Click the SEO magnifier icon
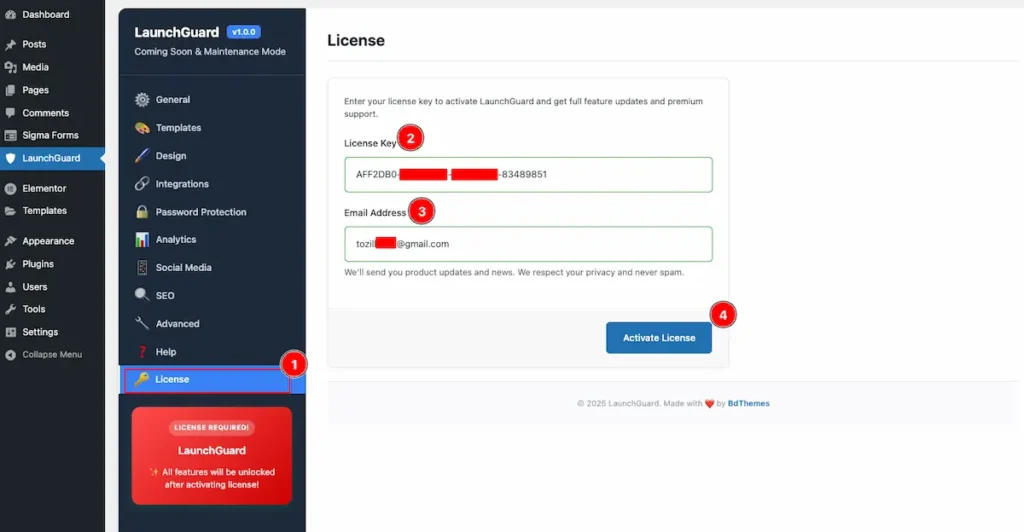Image resolution: width=1024 pixels, height=532 pixels. tap(142, 295)
